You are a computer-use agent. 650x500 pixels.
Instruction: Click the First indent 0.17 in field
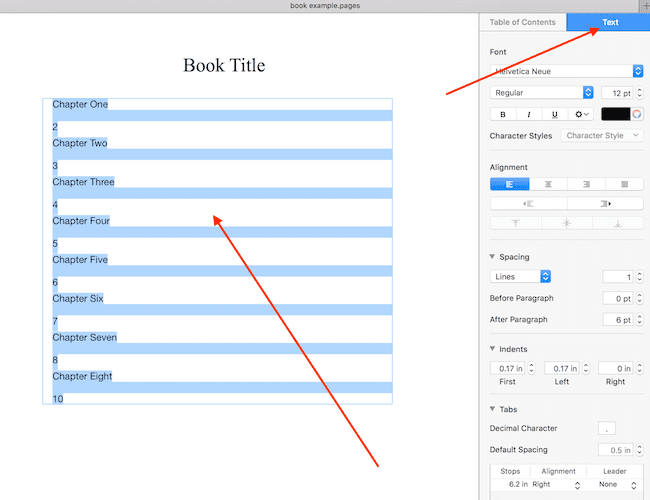click(x=508, y=369)
